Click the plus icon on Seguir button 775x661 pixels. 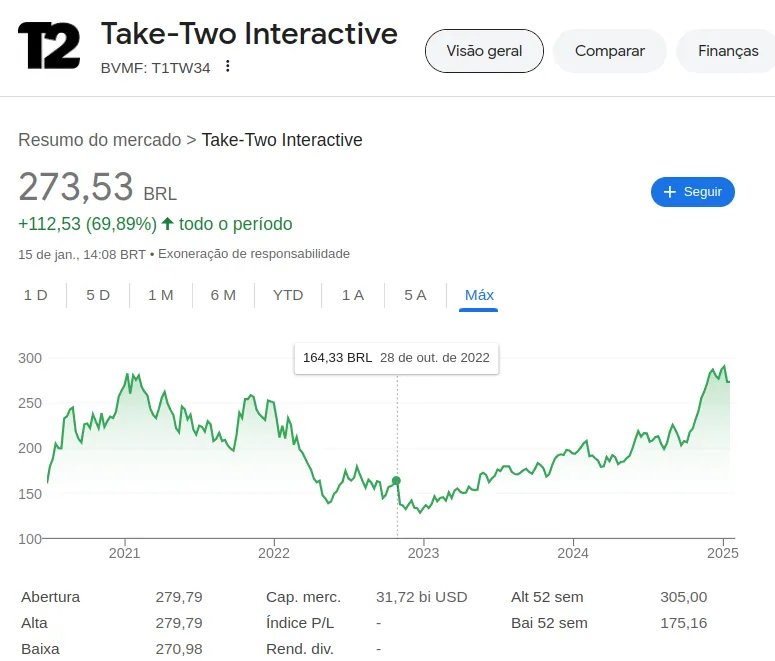point(670,192)
